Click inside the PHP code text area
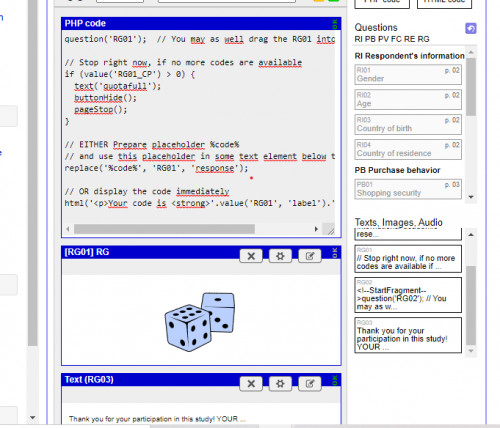The height and width of the screenshot is (428, 500). (199, 127)
